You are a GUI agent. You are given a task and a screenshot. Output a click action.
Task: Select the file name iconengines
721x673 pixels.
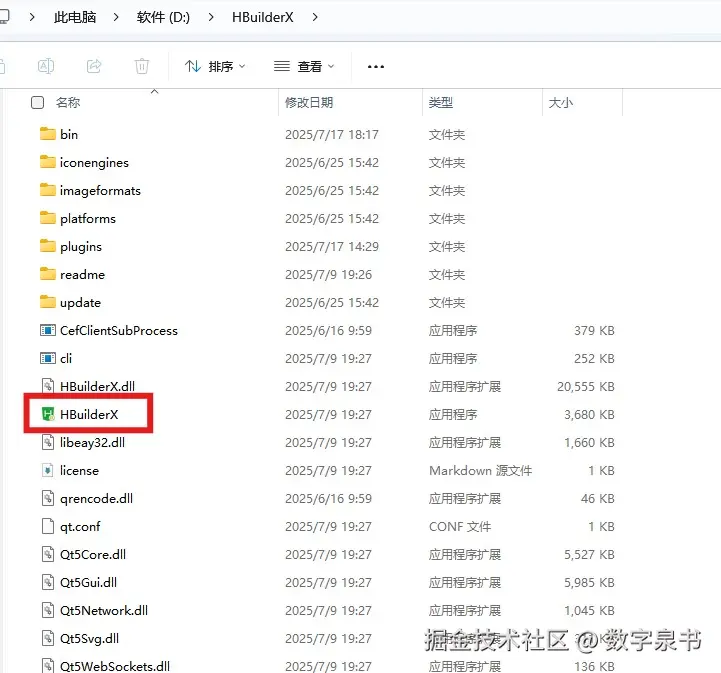pos(94,163)
